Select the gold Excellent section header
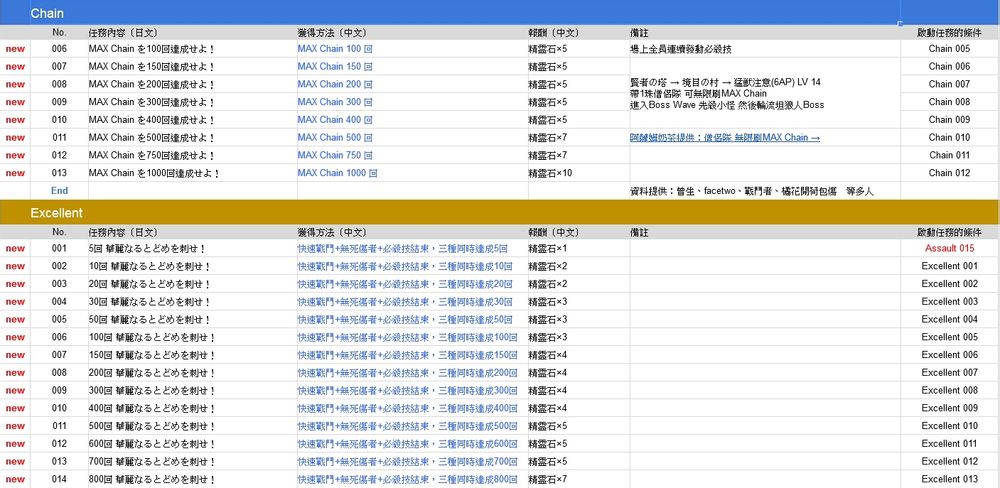1000x488 pixels. [x=500, y=212]
